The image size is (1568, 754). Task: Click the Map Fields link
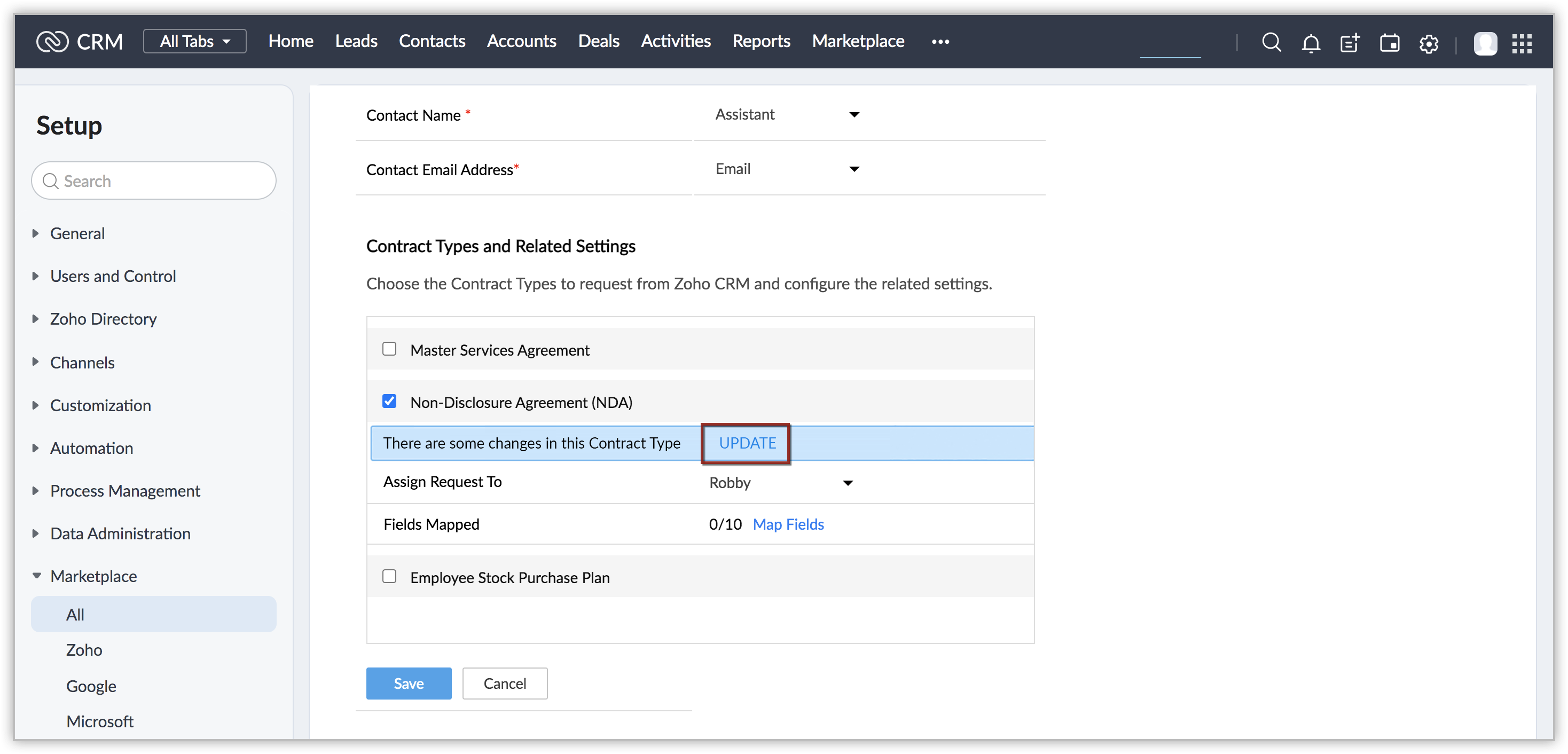(x=788, y=524)
